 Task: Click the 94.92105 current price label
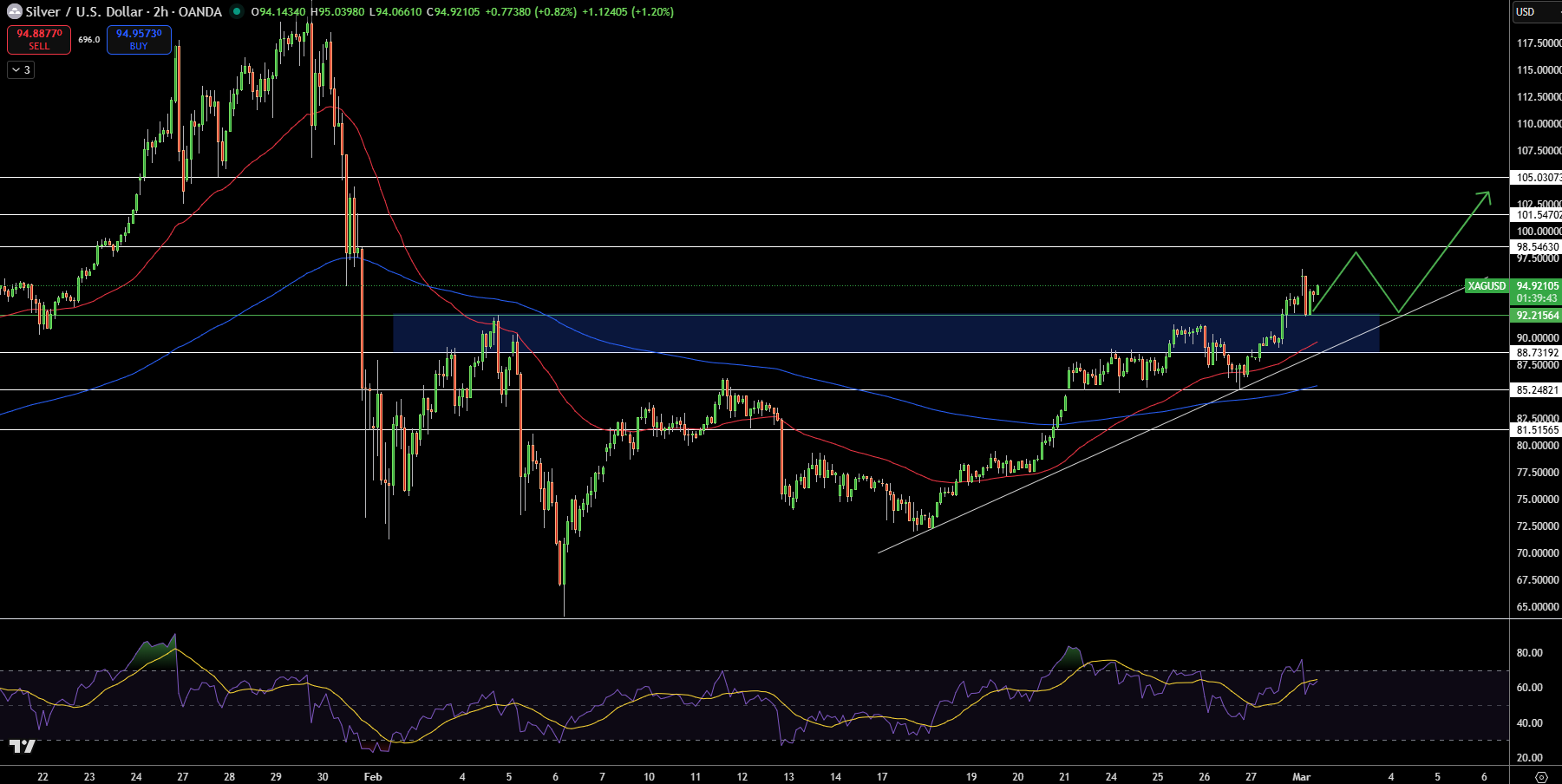(1537, 286)
